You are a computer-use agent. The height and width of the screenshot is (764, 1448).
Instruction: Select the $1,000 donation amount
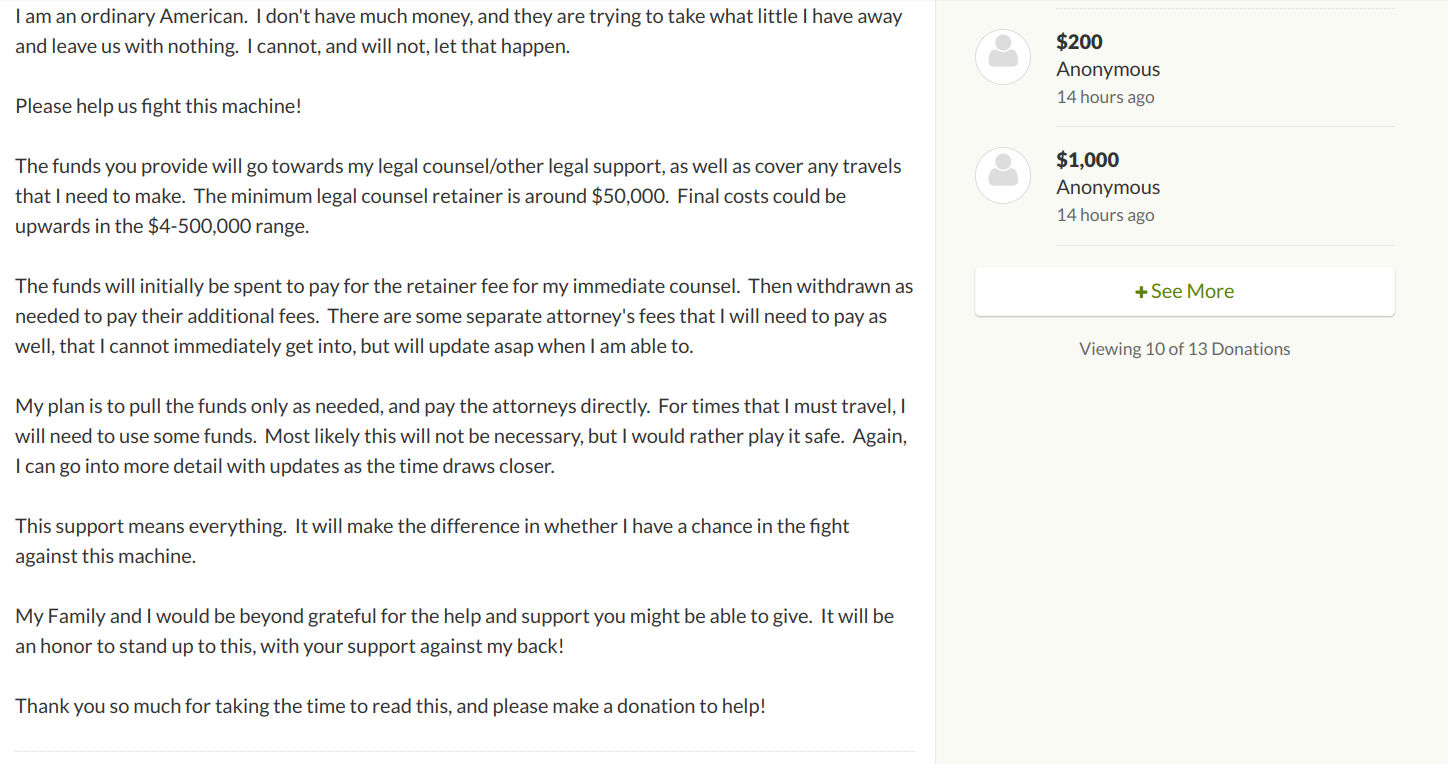[x=1087, y=159]
